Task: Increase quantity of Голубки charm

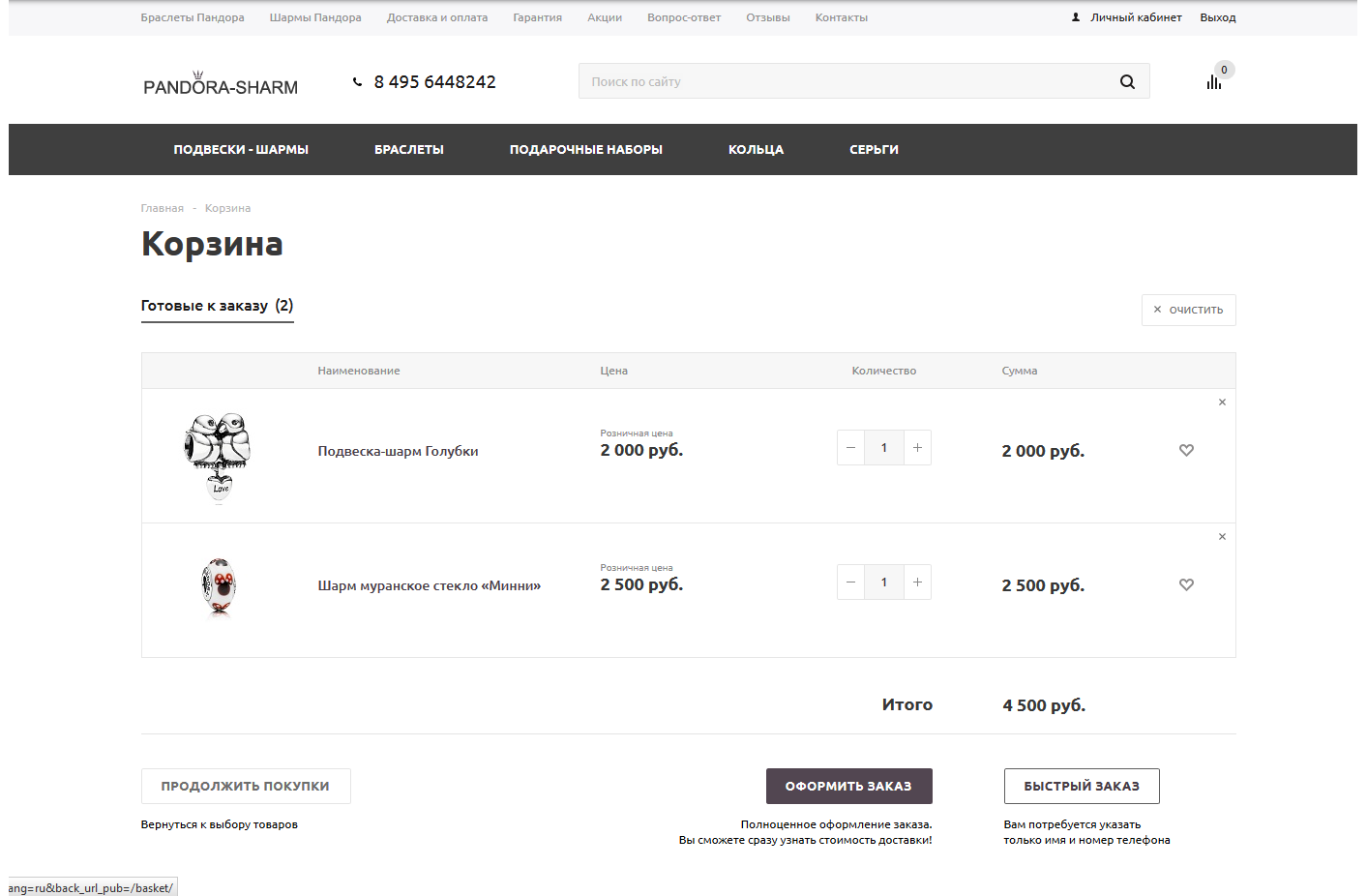Action: coord(917,447)
